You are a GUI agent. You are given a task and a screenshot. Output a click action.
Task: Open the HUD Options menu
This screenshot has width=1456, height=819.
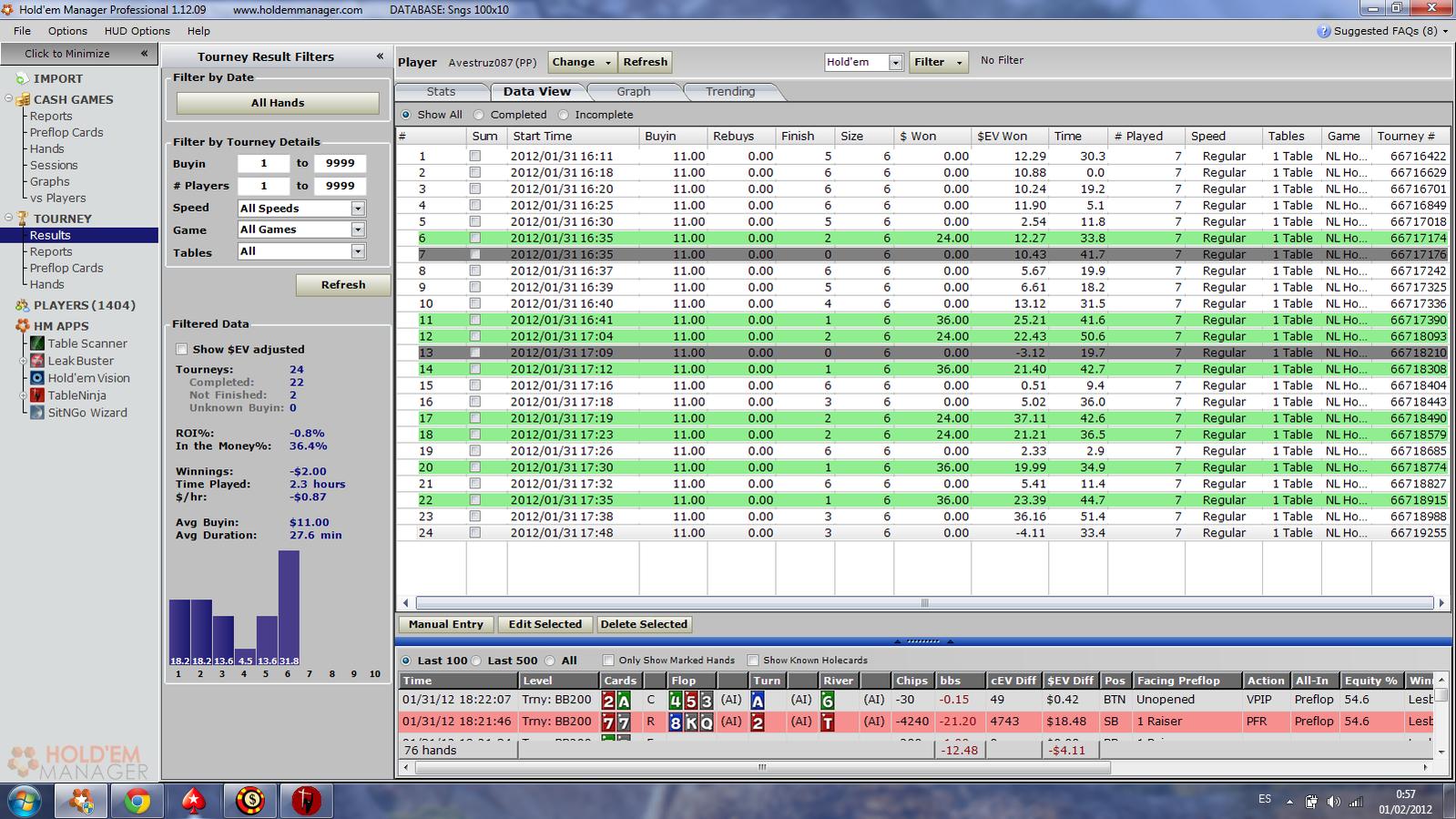137,31
